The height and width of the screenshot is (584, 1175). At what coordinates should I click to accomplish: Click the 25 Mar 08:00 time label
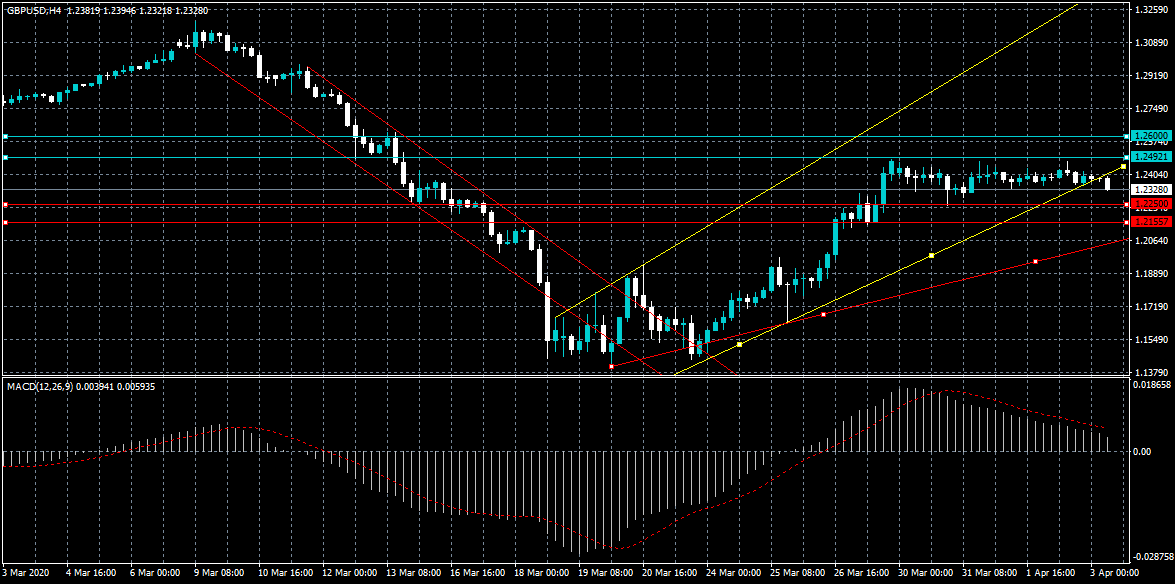pyautogui.click(x=799, y=572)
